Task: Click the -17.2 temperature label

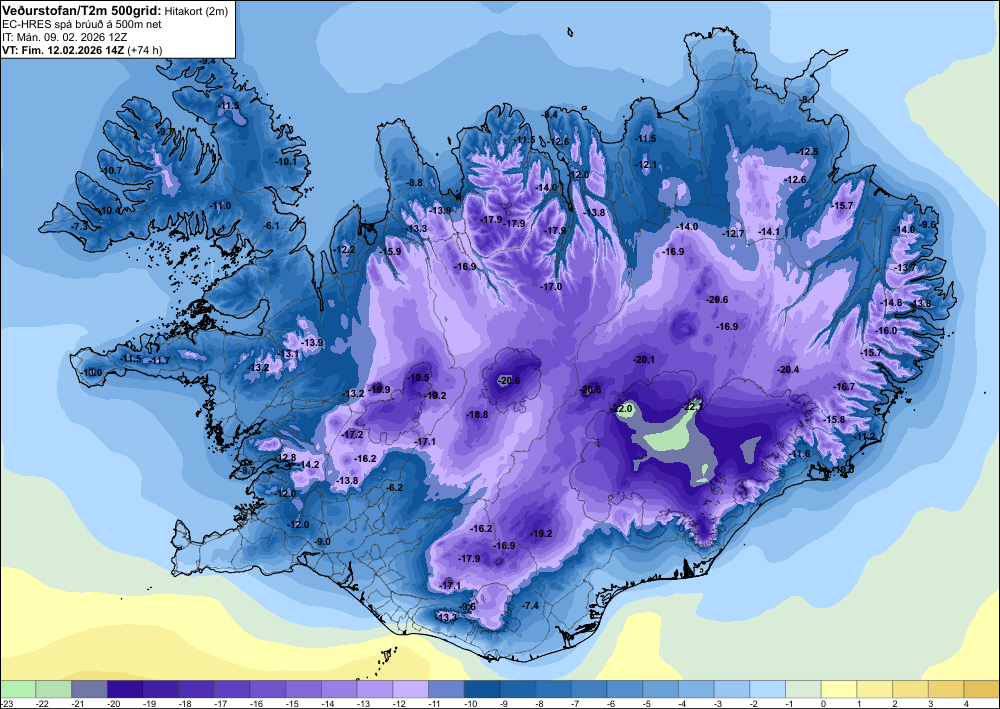Action: point(352,435)
